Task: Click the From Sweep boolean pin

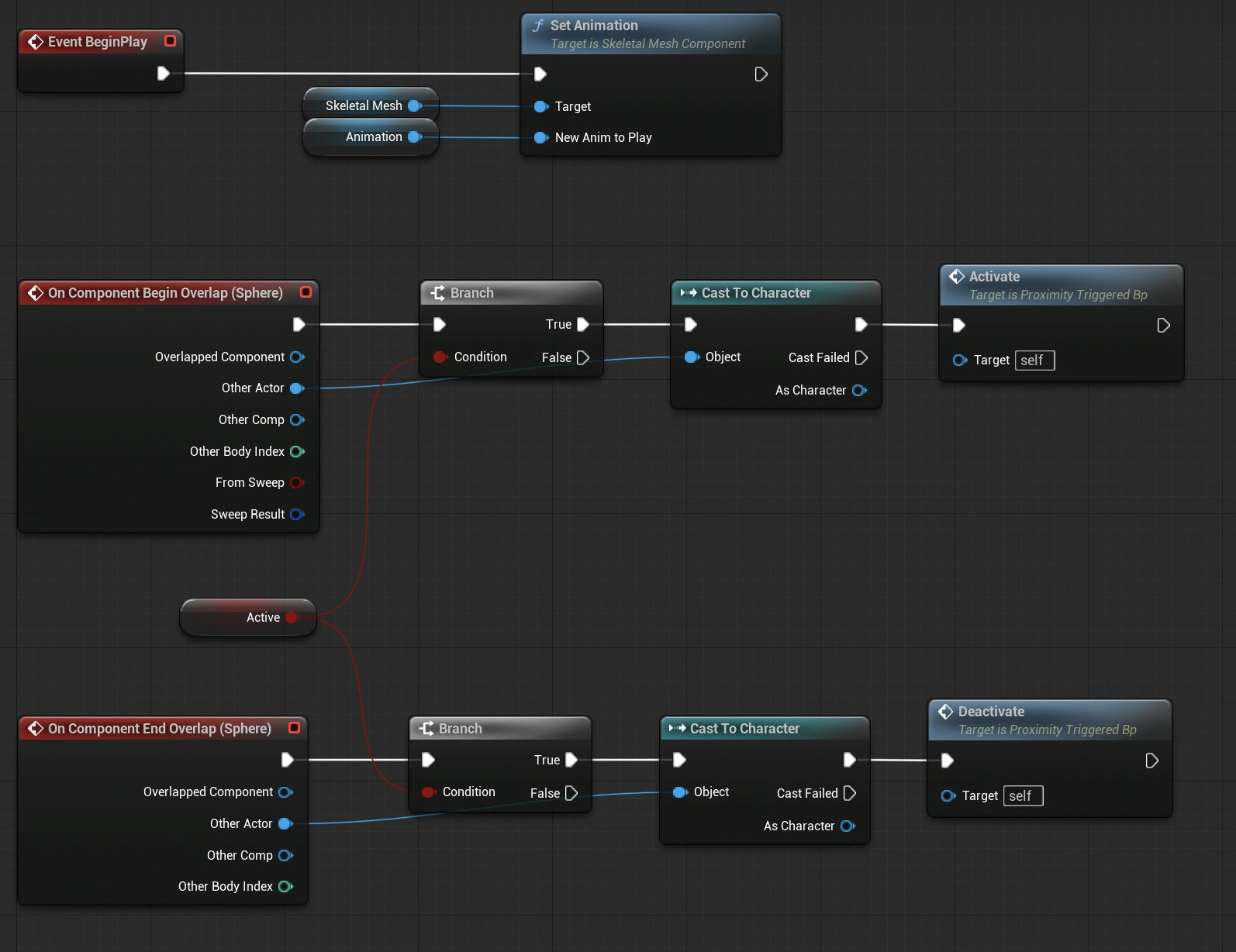Action: (296, 483)
